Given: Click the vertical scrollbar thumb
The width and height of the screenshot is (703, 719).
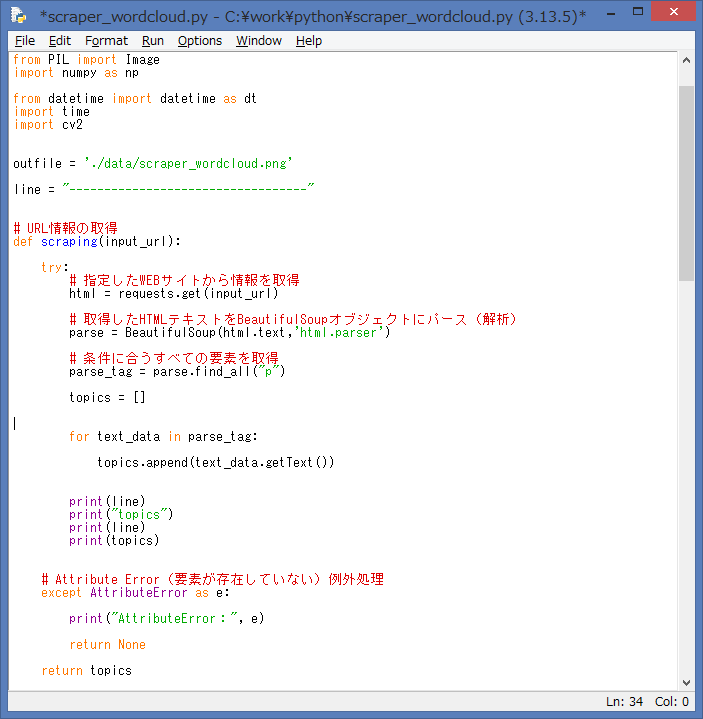Looking at the screenshot, I should (x=686, y=180).
